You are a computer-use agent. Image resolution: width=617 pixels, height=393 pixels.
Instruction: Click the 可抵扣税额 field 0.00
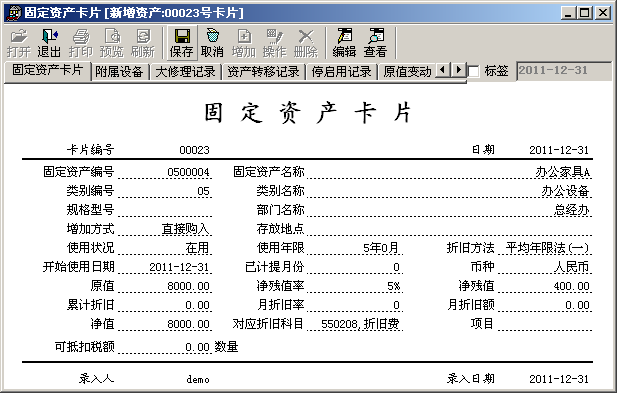[x=165, y=347]
